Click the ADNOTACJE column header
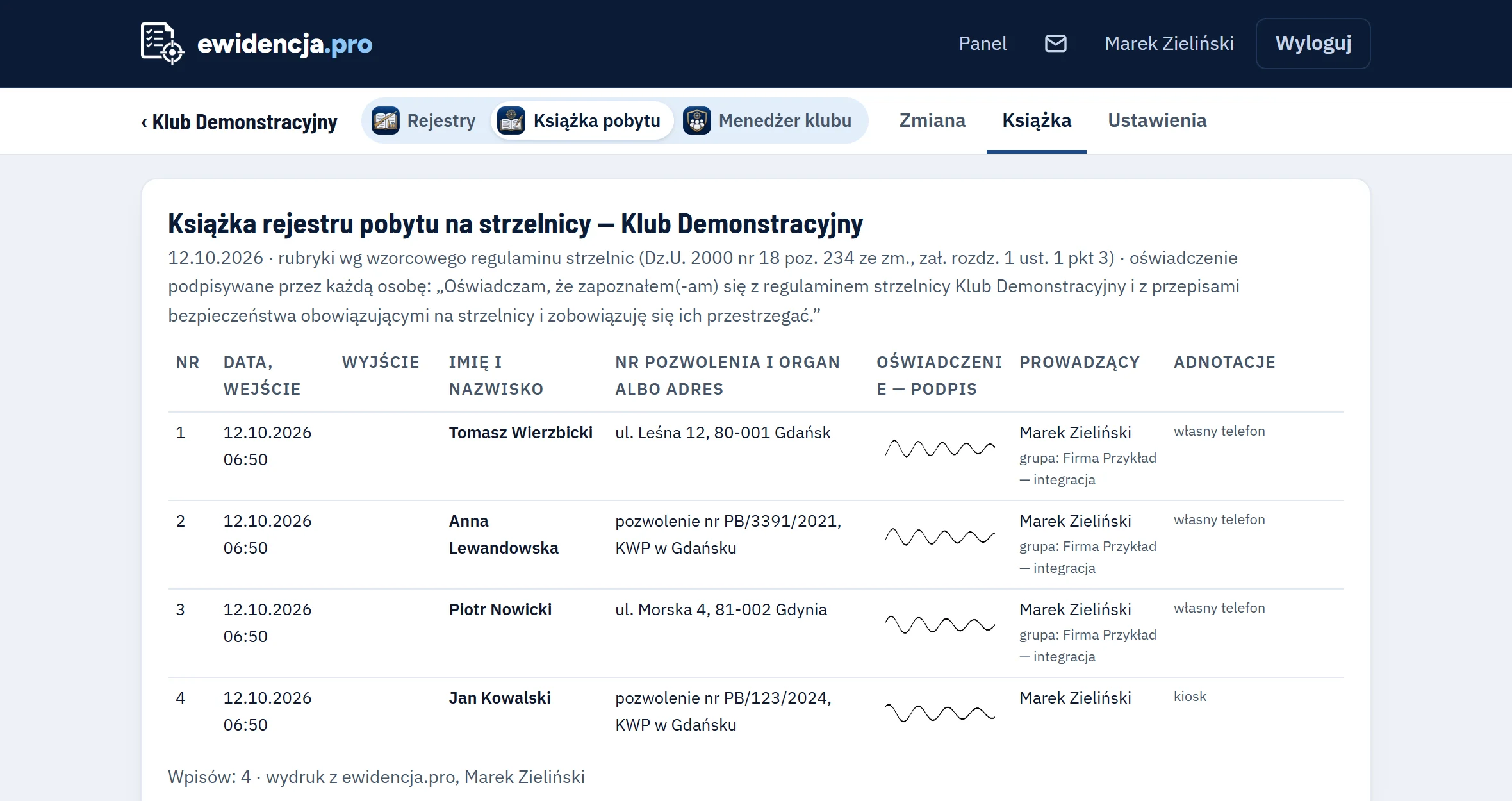Screen dimensions: 1512x801 [x=1224, y=362]
